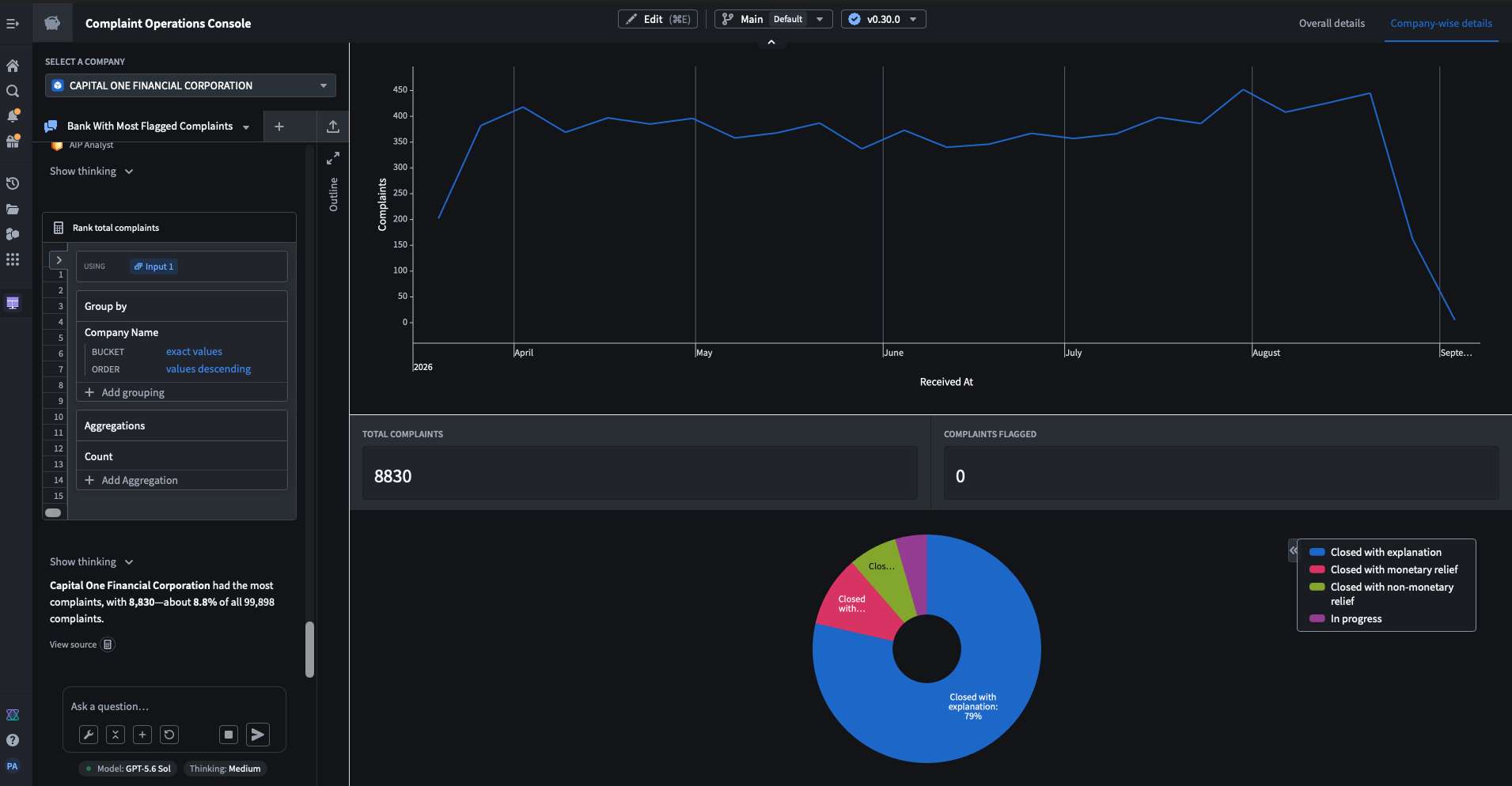This screenshot has width=1512, height=786.
Task: Collapse the chart legend with double chevron
Action: point(1294,550)
